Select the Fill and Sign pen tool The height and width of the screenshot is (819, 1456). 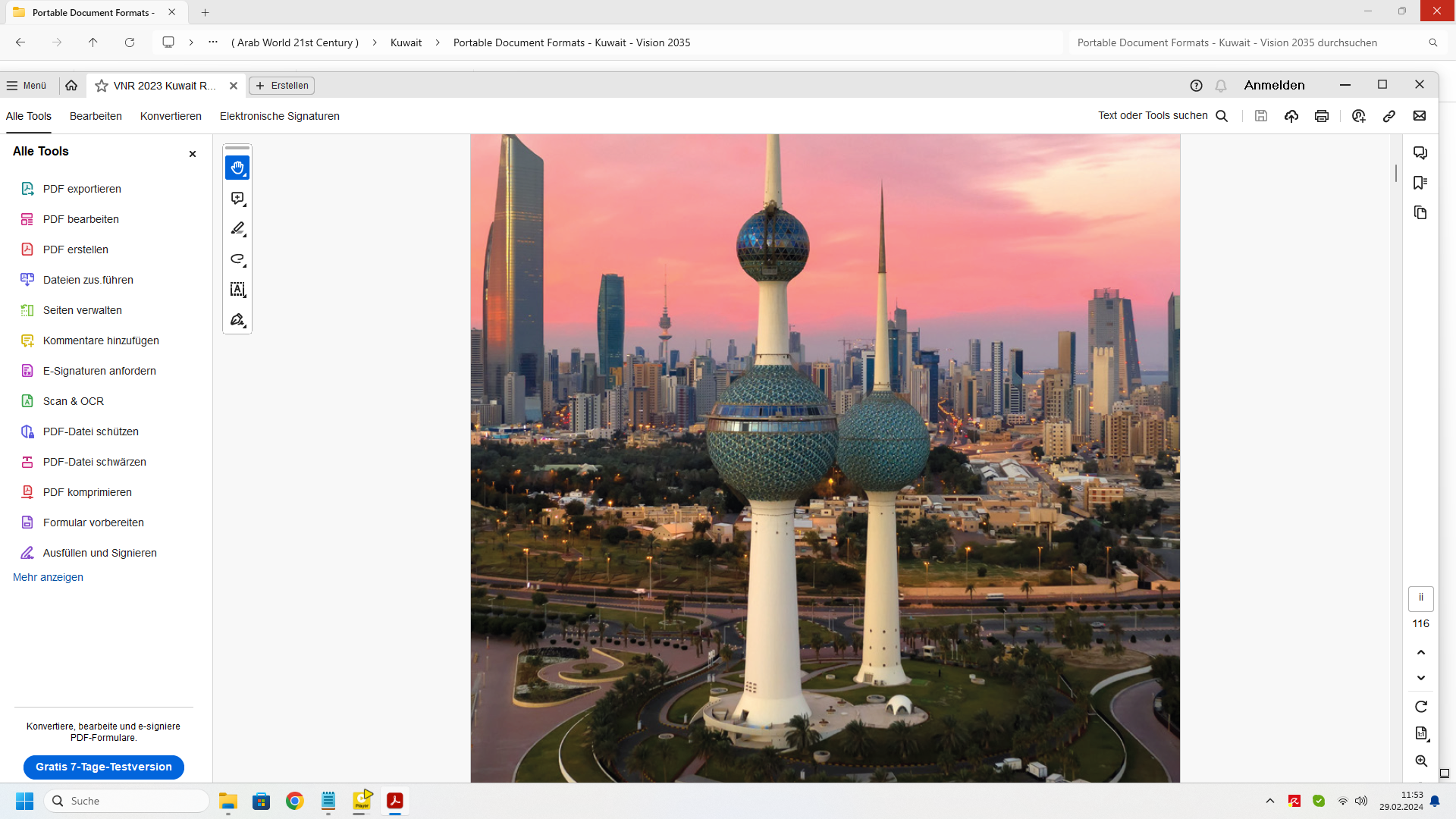coord(237,320)
